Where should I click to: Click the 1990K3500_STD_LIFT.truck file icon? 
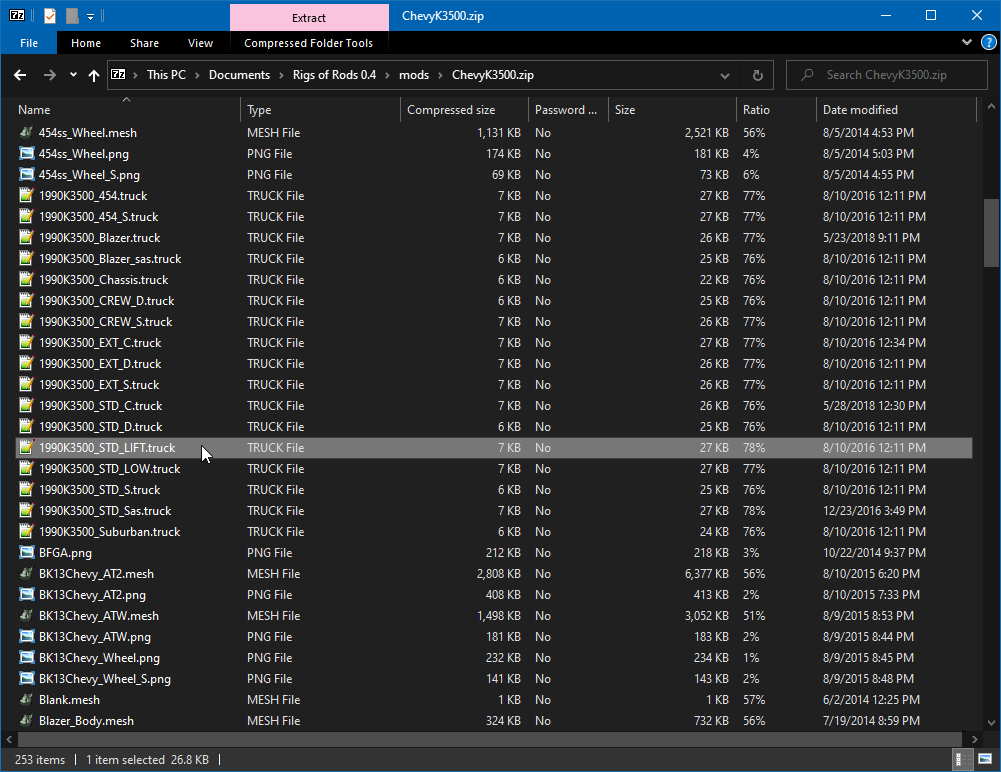[x=26, y=448]
